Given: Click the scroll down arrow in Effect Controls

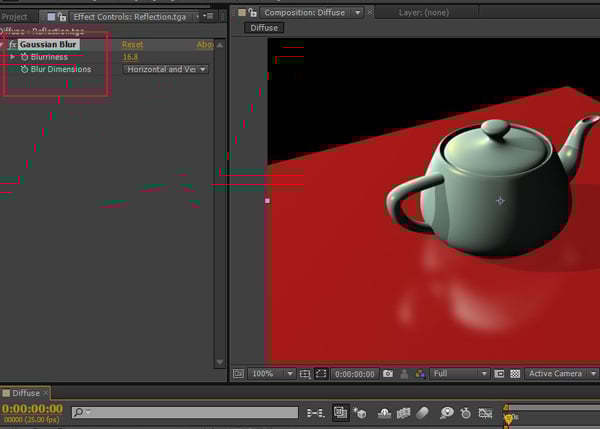Looking at the screenshot, I should tap(220, 362).
